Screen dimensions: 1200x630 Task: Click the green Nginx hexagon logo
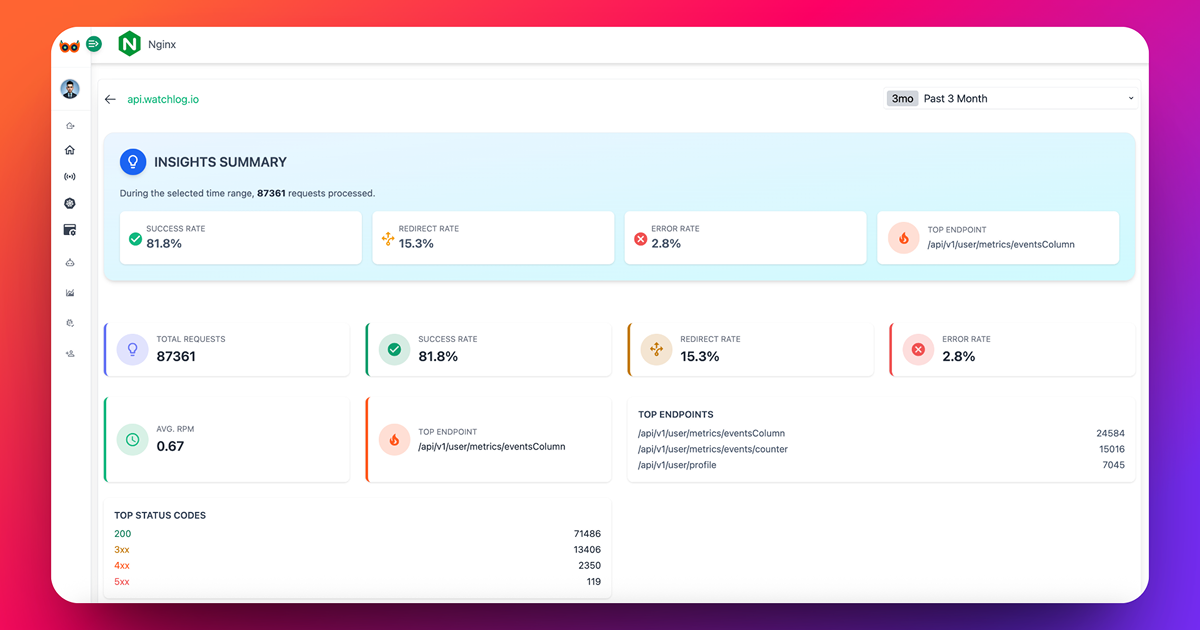(129, 44)
